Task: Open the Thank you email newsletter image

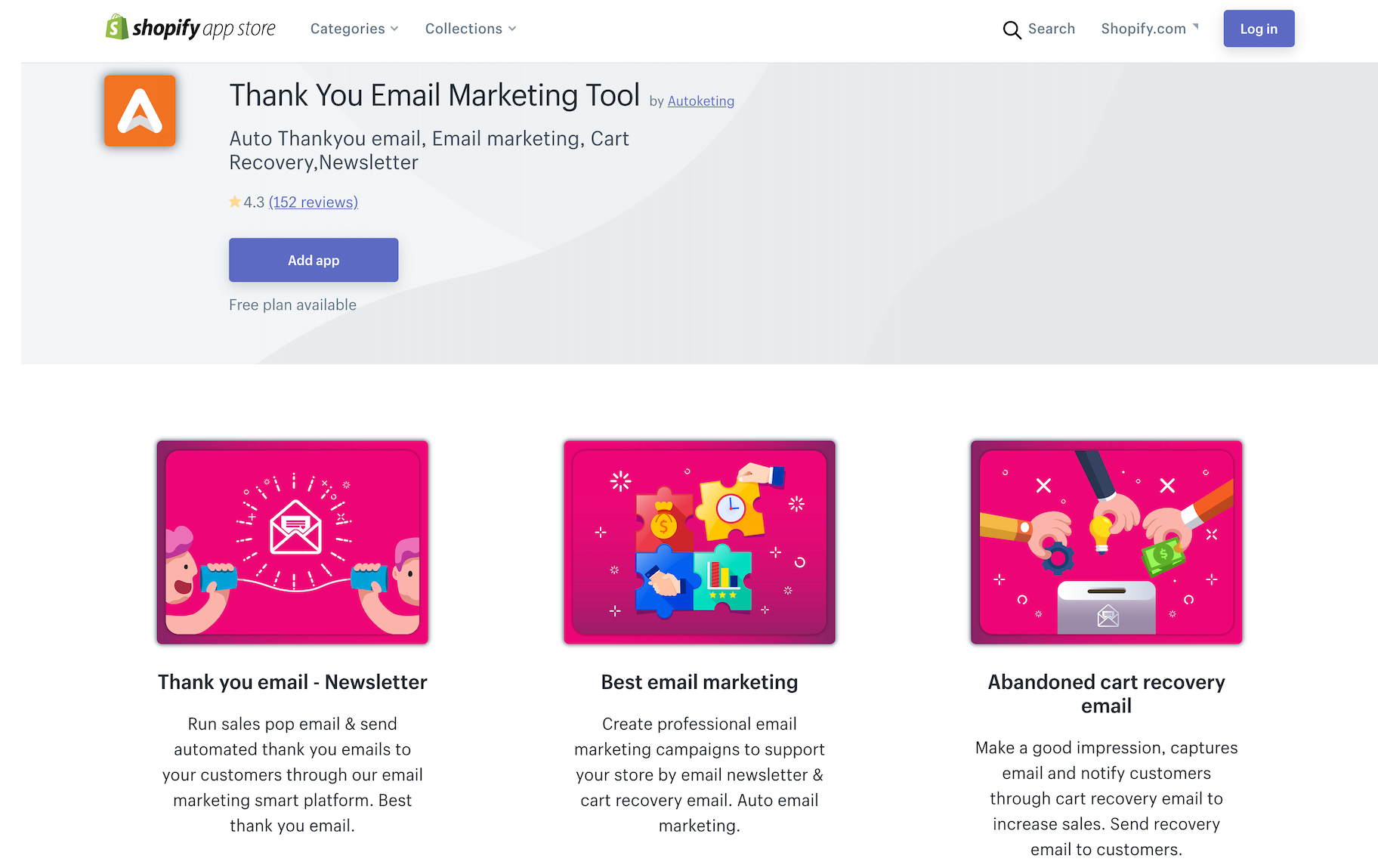Action: tap(292, 542)
